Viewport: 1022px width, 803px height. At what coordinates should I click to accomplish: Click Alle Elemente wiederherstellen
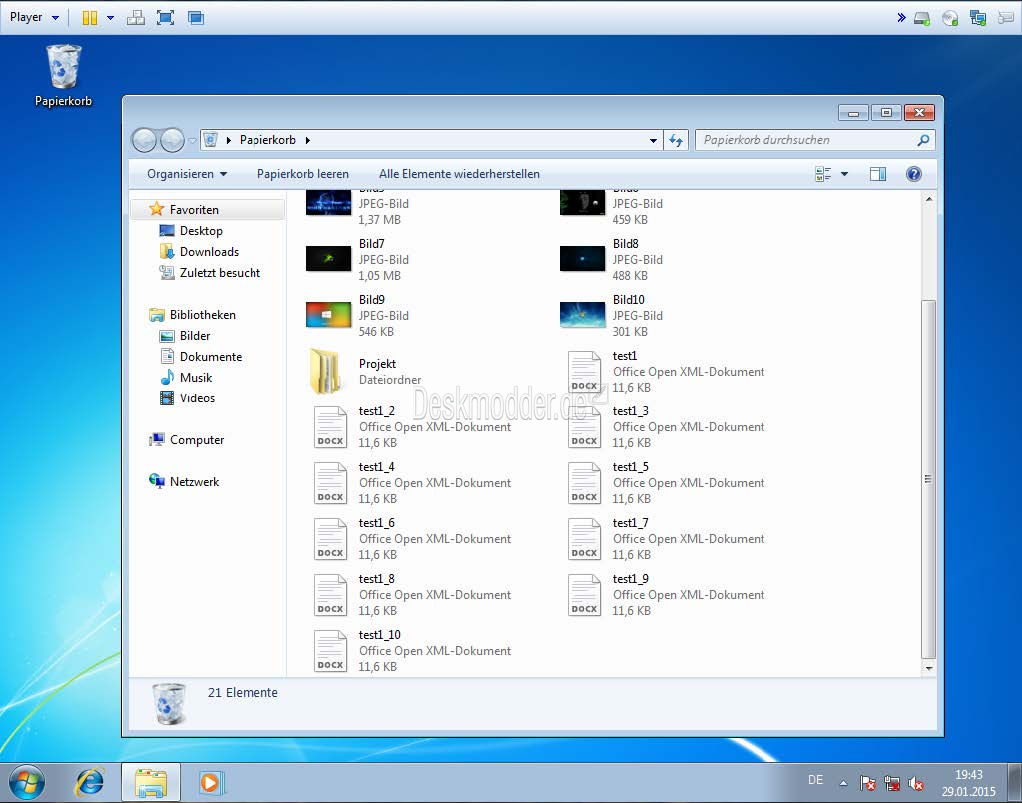click(460, 174)
